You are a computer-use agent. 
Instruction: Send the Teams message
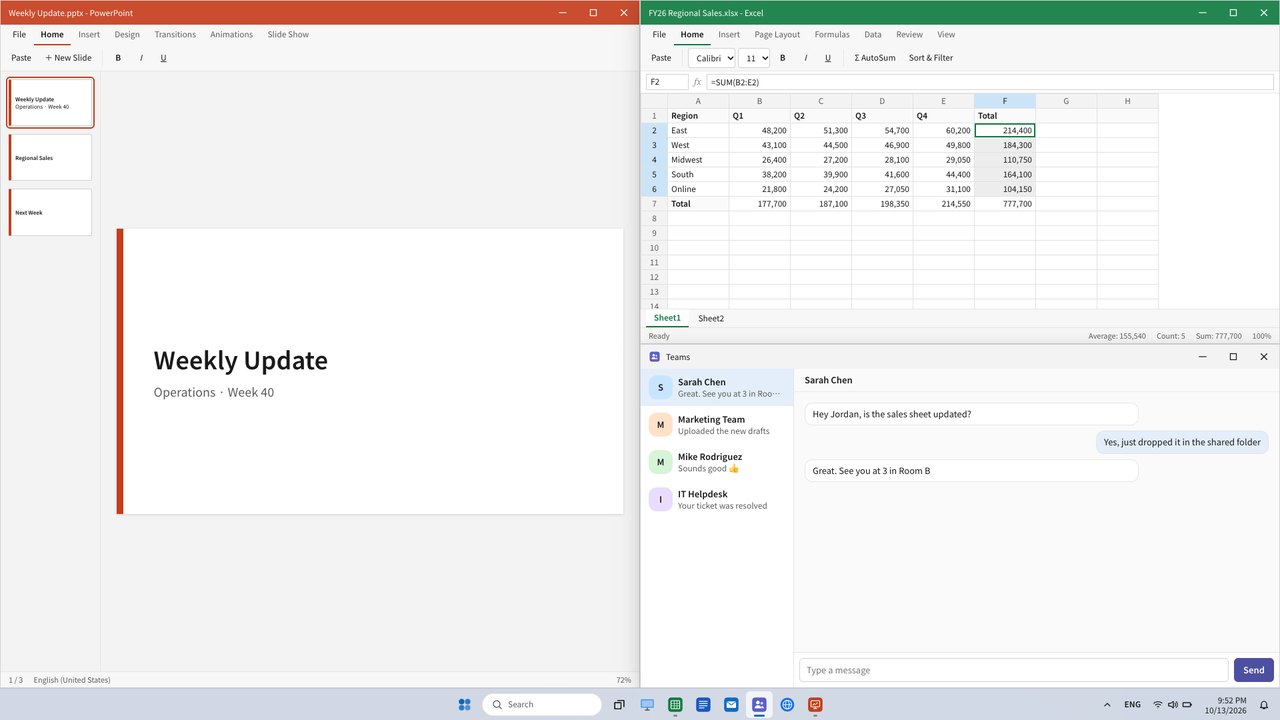pyautogui.click(x=1254, y=670)
